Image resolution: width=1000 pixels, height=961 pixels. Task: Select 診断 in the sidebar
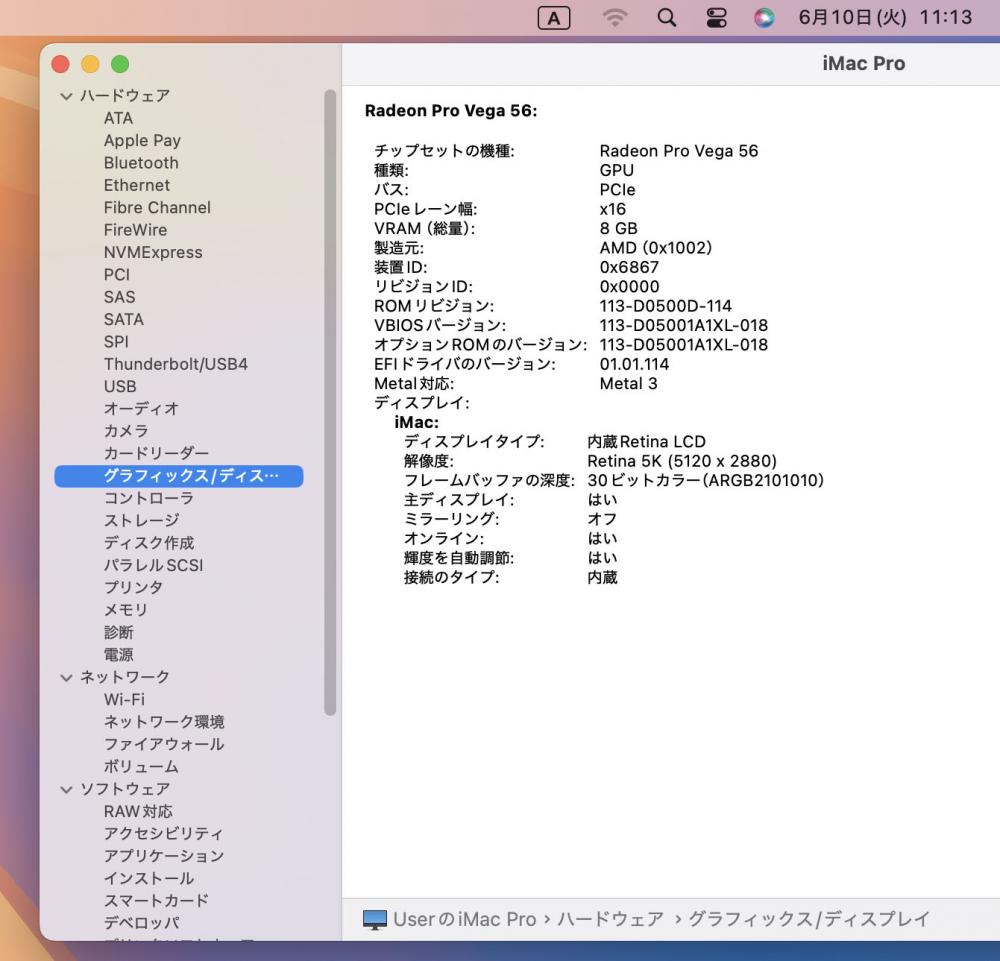click(x=119, y=633)
